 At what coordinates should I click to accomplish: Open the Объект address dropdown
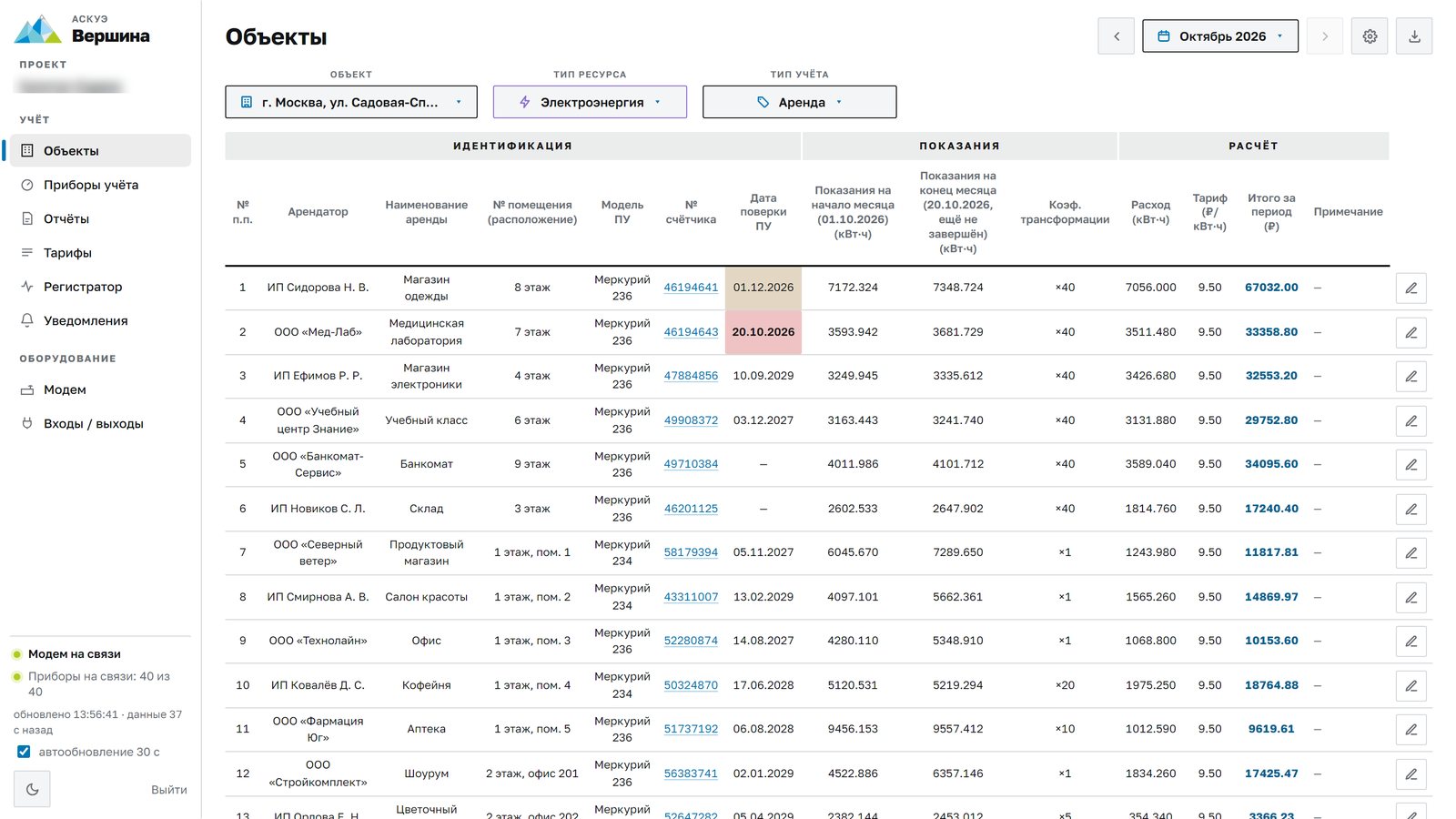351,102
